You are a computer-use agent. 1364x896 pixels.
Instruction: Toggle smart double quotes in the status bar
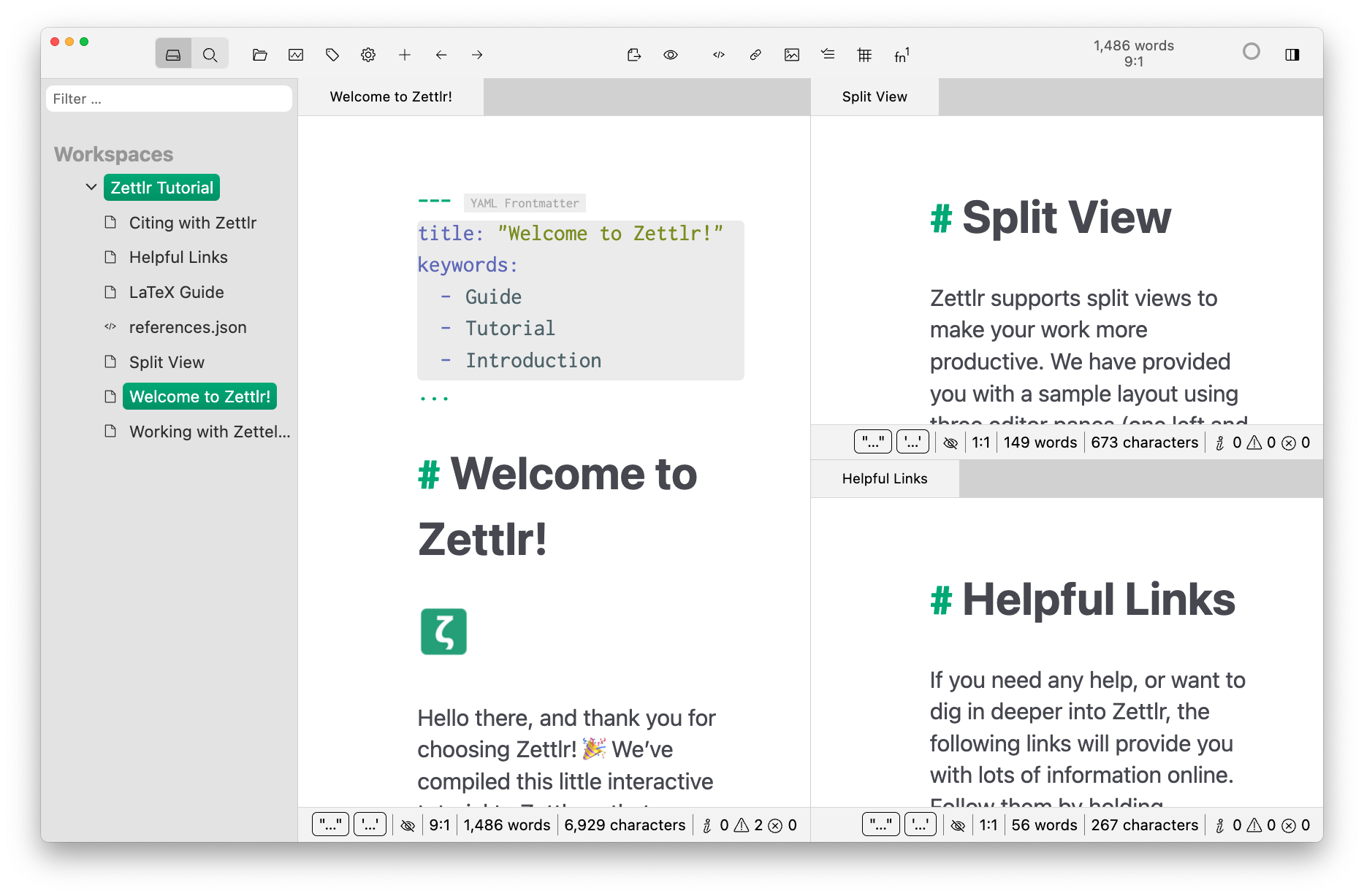(x=330, y=824)
